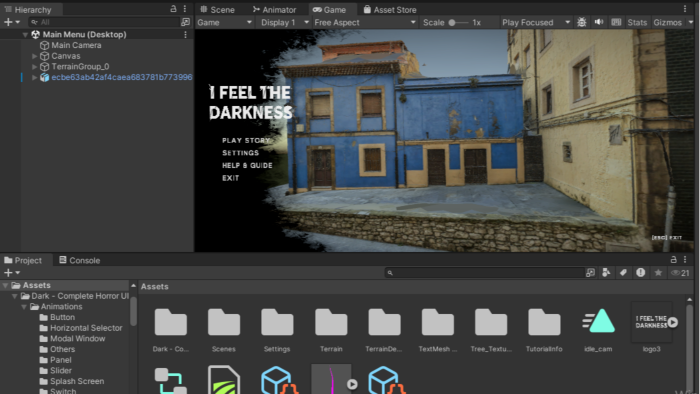Toggle the Stats overlay
Image resolution: width=700 pixels, height=394 pixels.
click(637, 22)
